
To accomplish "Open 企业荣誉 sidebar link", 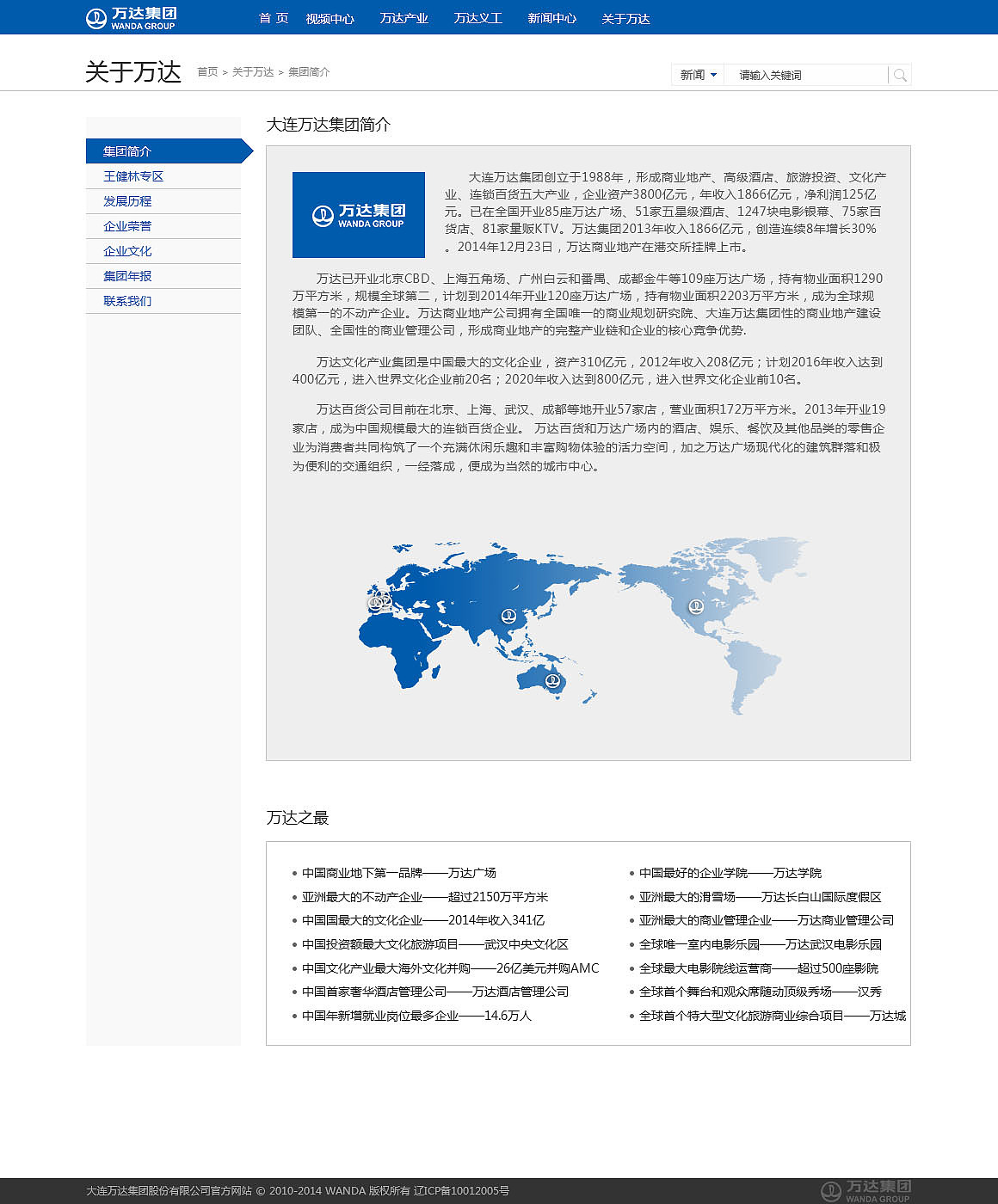I will pyautogui.click(x=127, y=226).
